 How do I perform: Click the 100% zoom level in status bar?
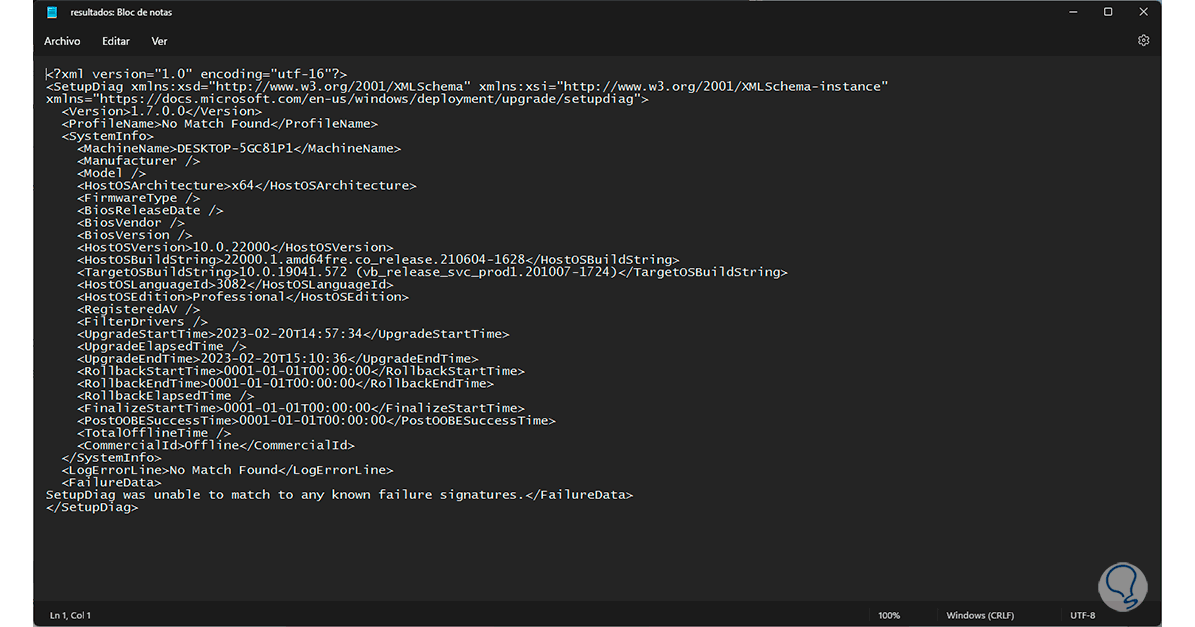889,615
